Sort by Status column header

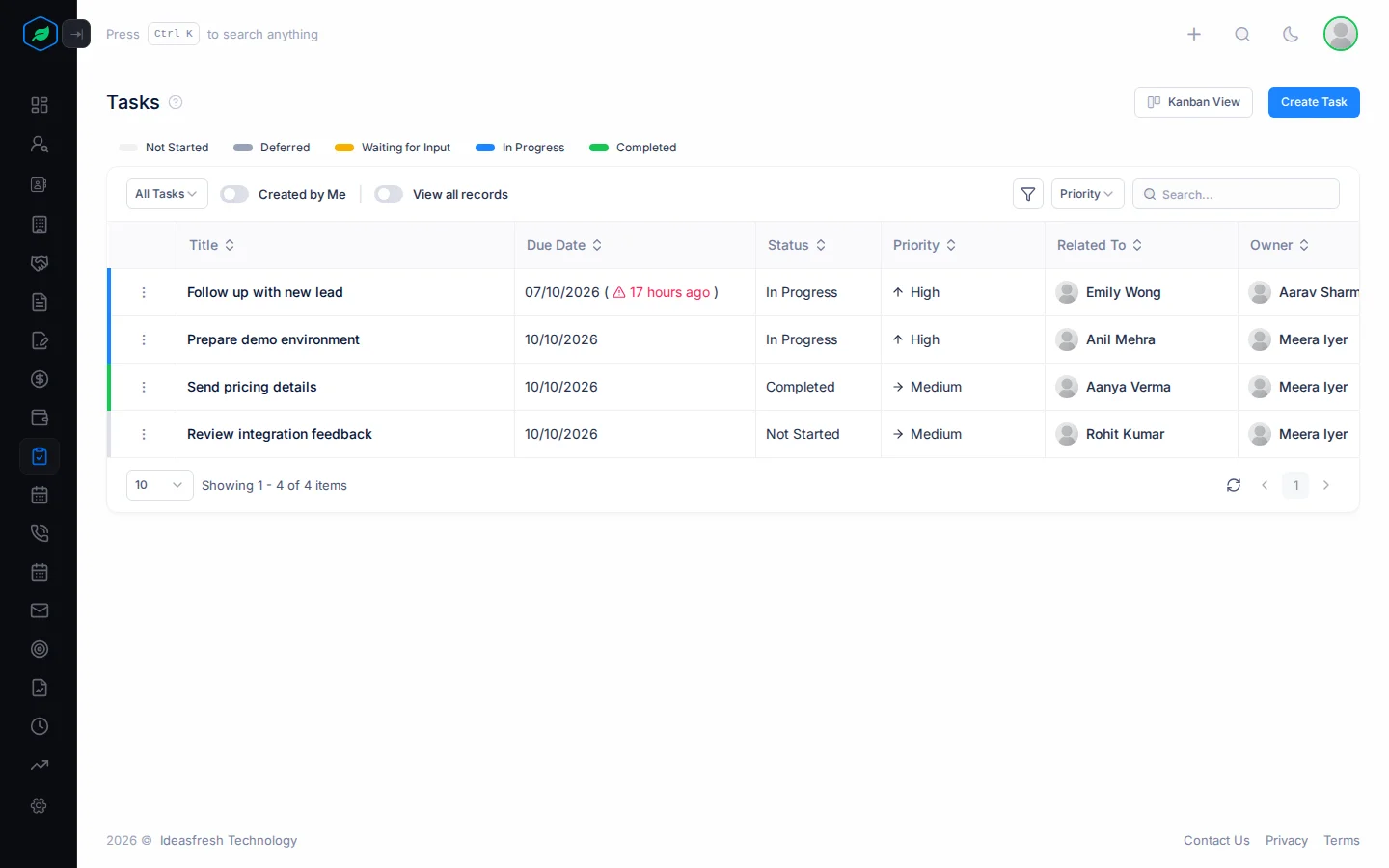point(797,245)
